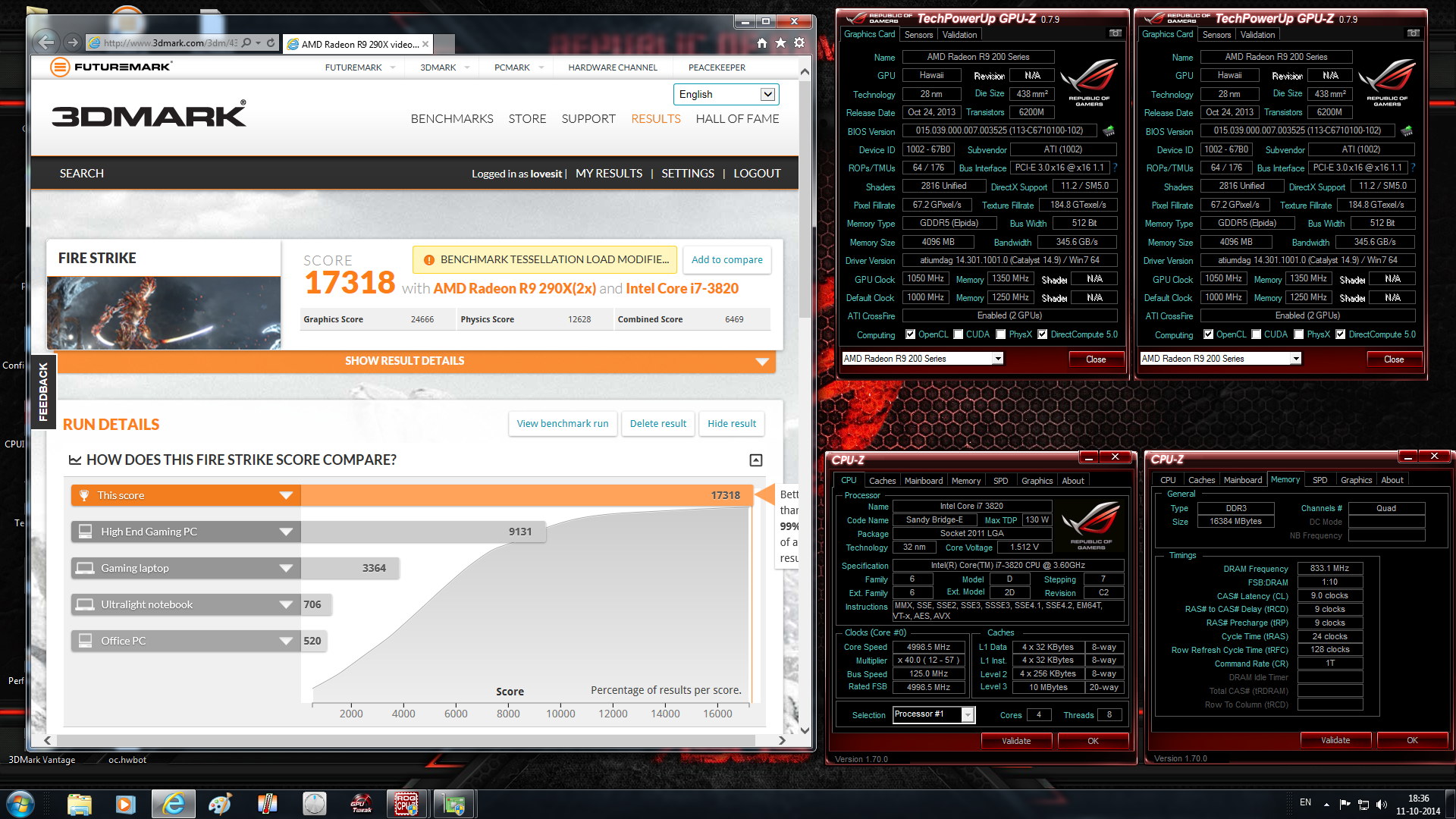Open ROG CPU-Z taskbar icon
Image resolution: width=1456 pixels, height=819 pixels.
tap(406, 804)
